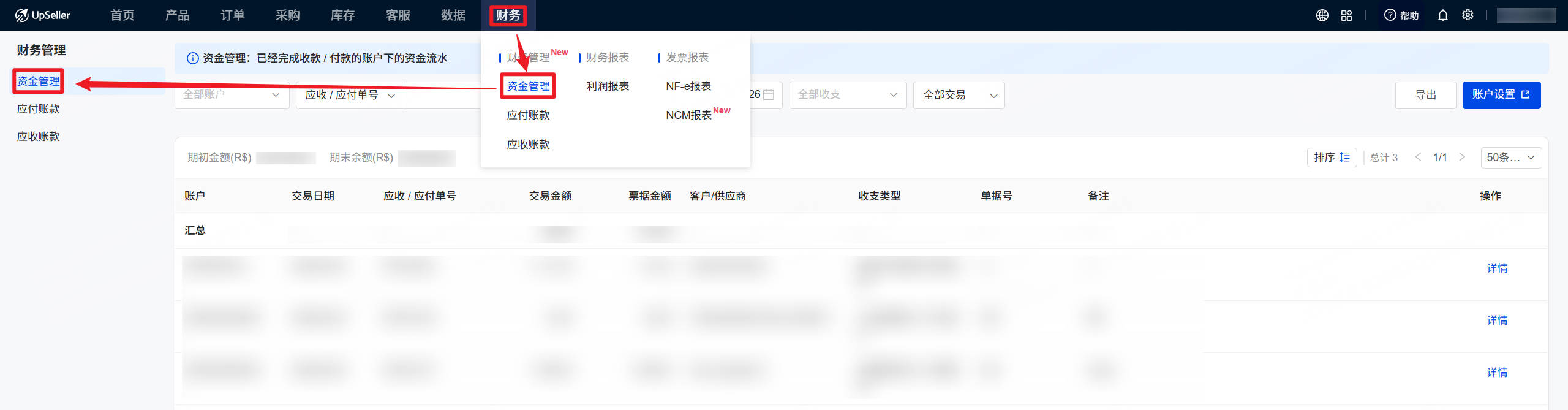Open the settings gear icon
1568x410 pixels.
tap(1468, 15)
